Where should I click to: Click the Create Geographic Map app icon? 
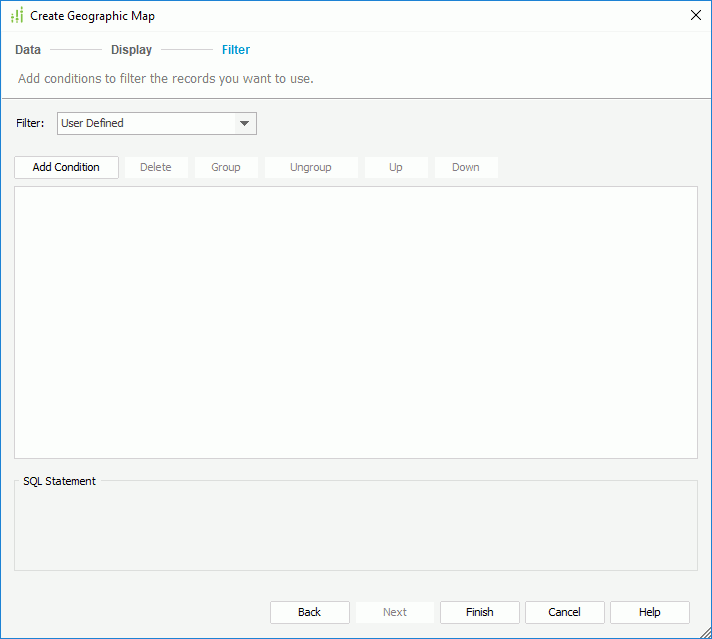(17, 15)
